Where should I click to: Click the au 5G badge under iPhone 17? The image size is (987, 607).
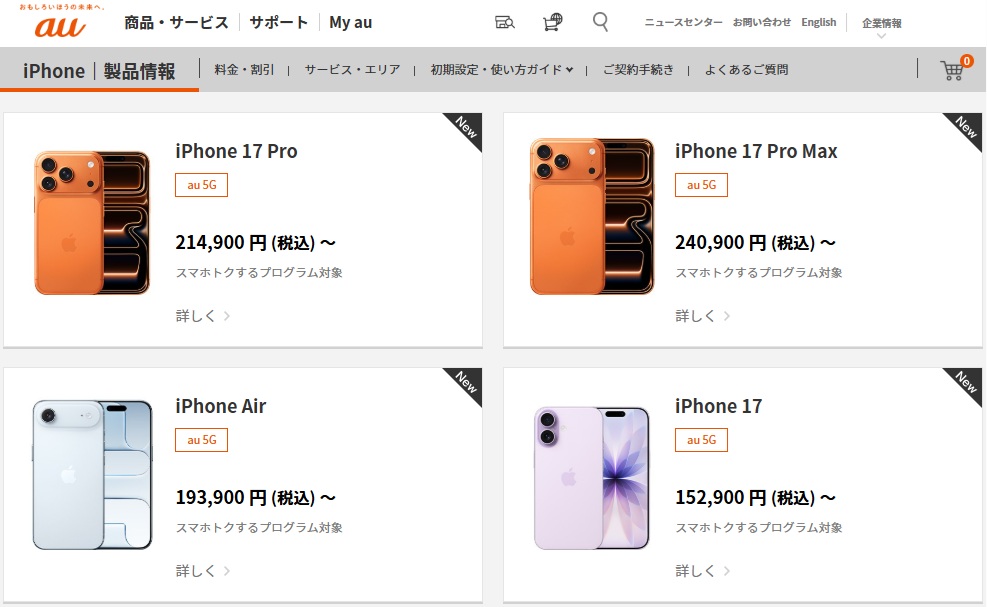click(701, 440)
